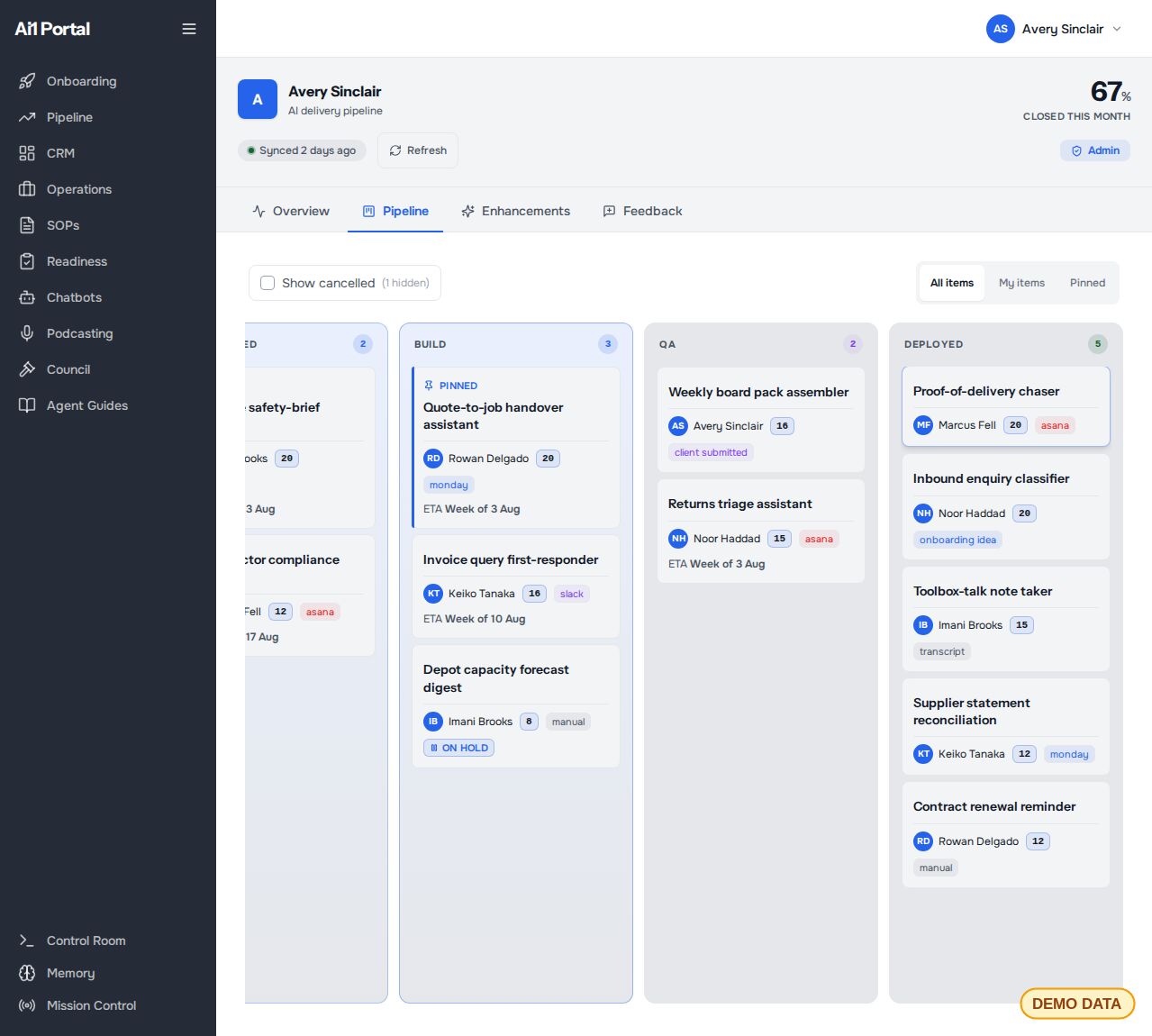Click the blue A workspace avatar
Viewport: 1152px width, 1036px height.
(x=258, y=99)
